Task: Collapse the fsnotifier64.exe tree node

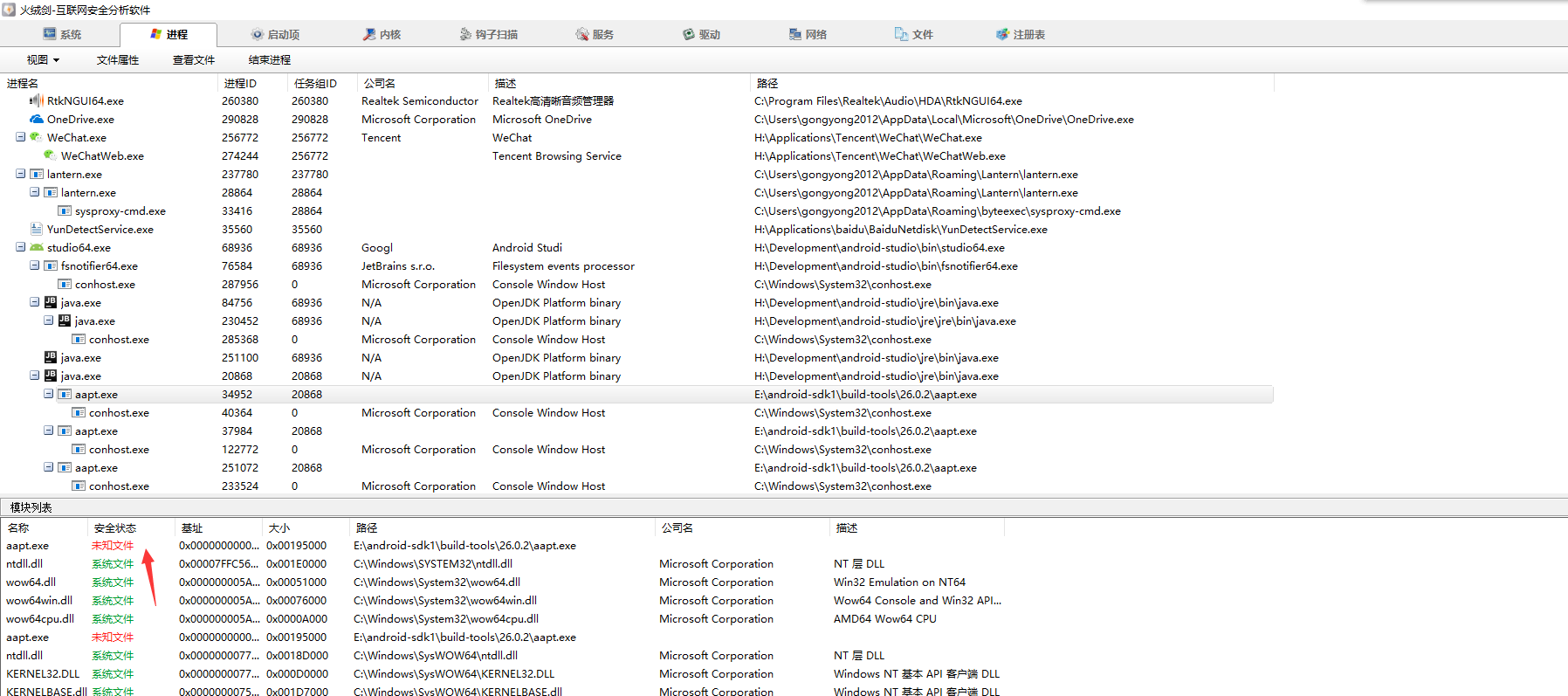Action: click(34, 265)
